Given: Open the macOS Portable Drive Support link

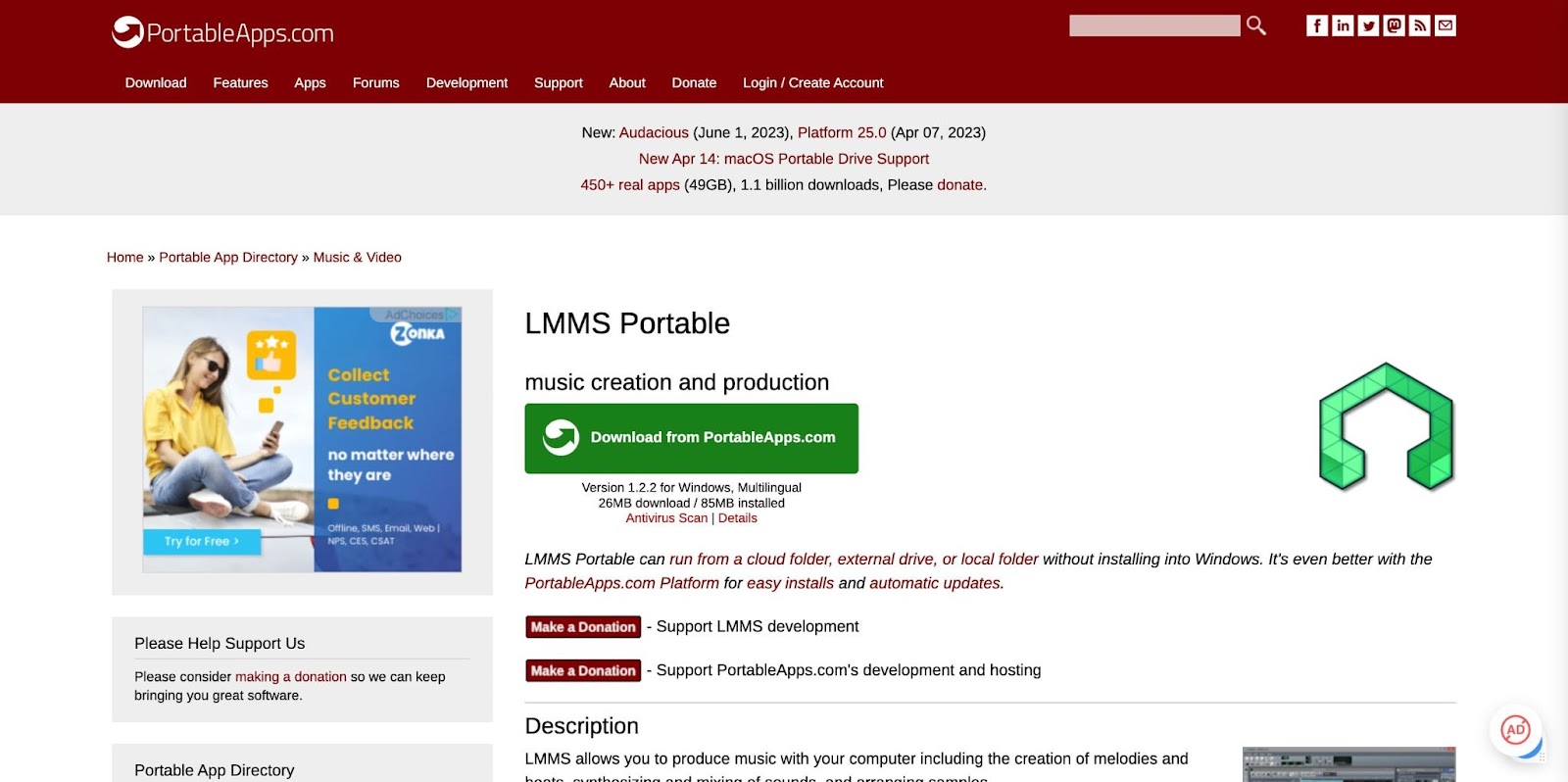Looking at the screenshot, I should click(x=784, y=159).
